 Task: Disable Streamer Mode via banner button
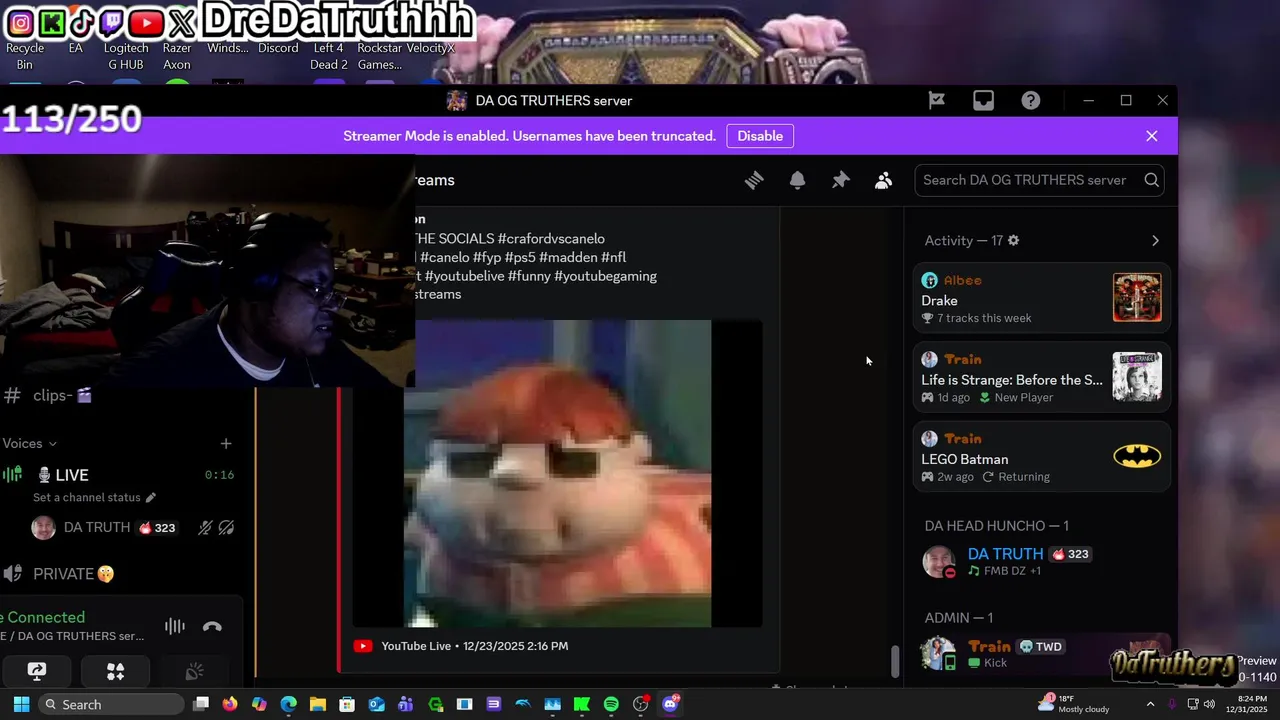coord(760,136)
